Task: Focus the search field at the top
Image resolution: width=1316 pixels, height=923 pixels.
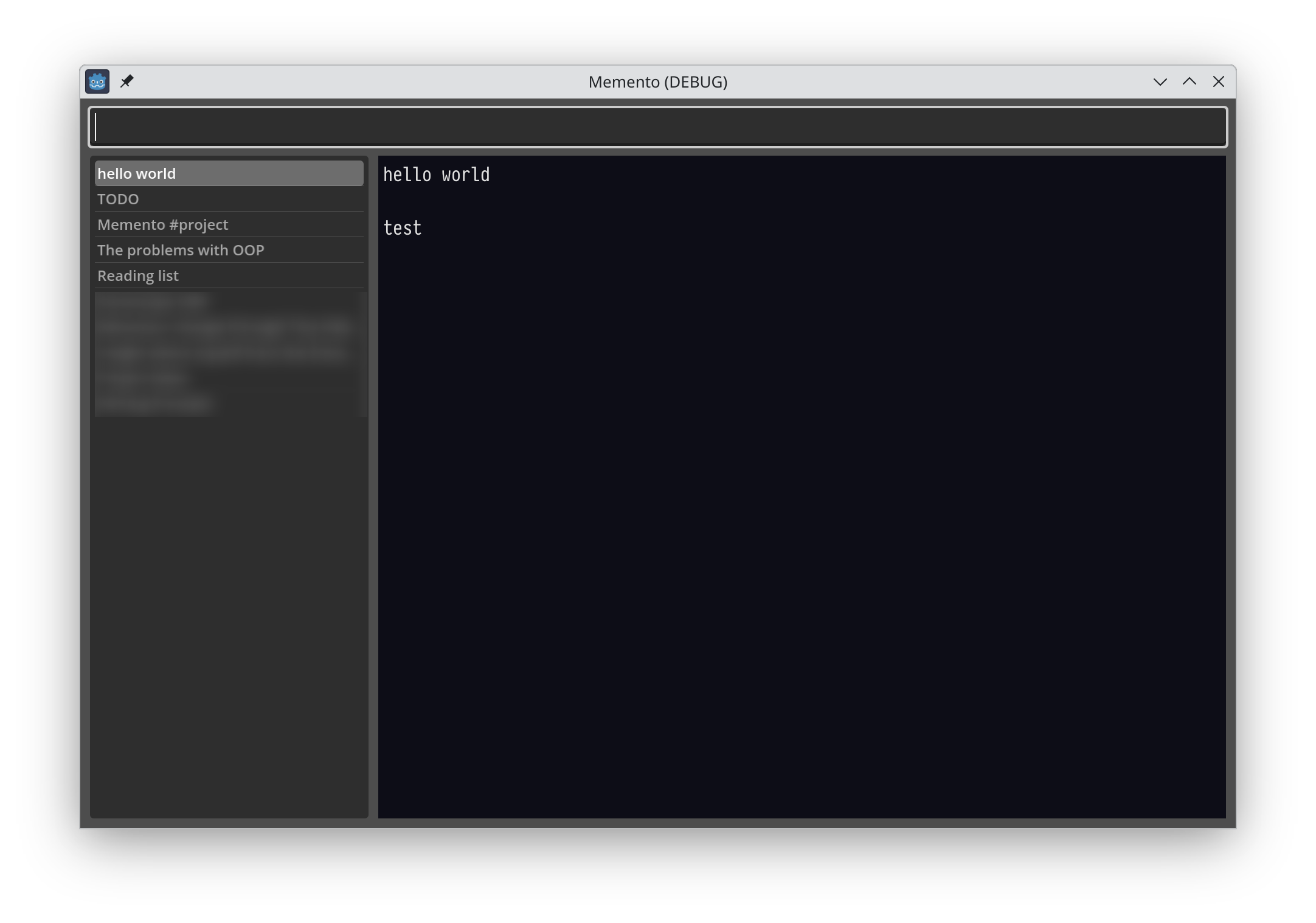Action: click(x=657, y=127)
